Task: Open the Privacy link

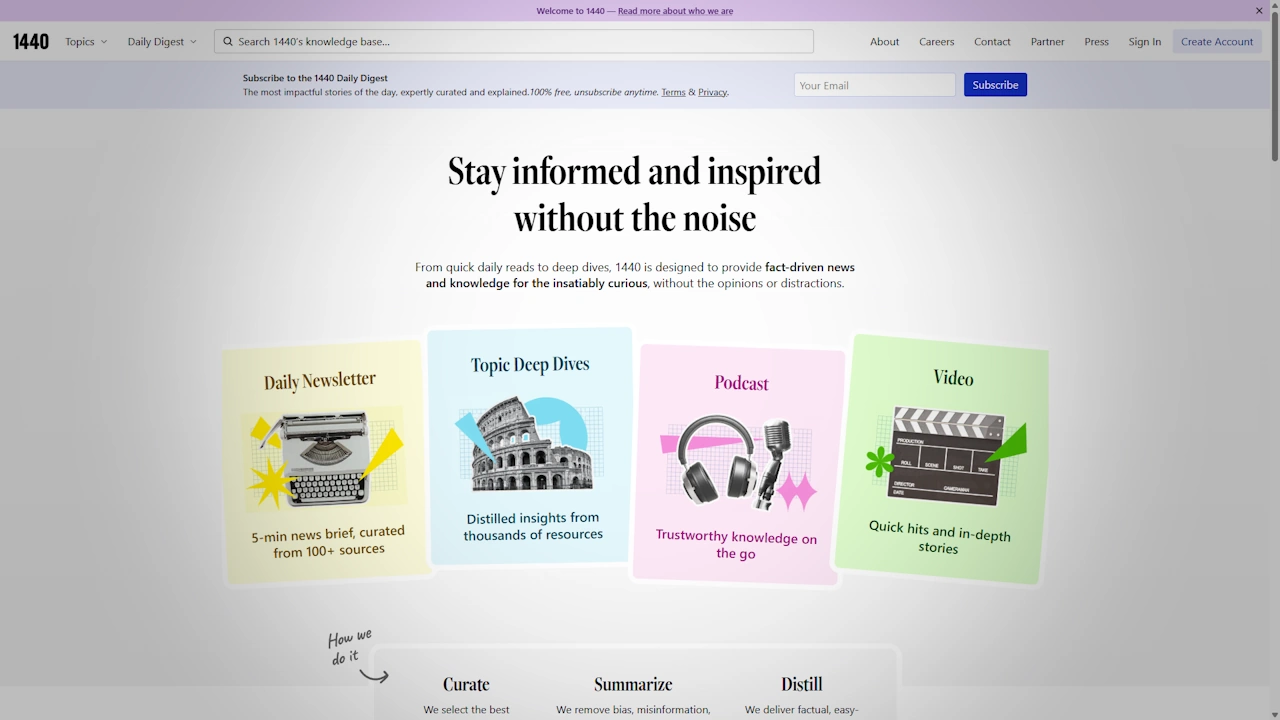Action: 712,92
